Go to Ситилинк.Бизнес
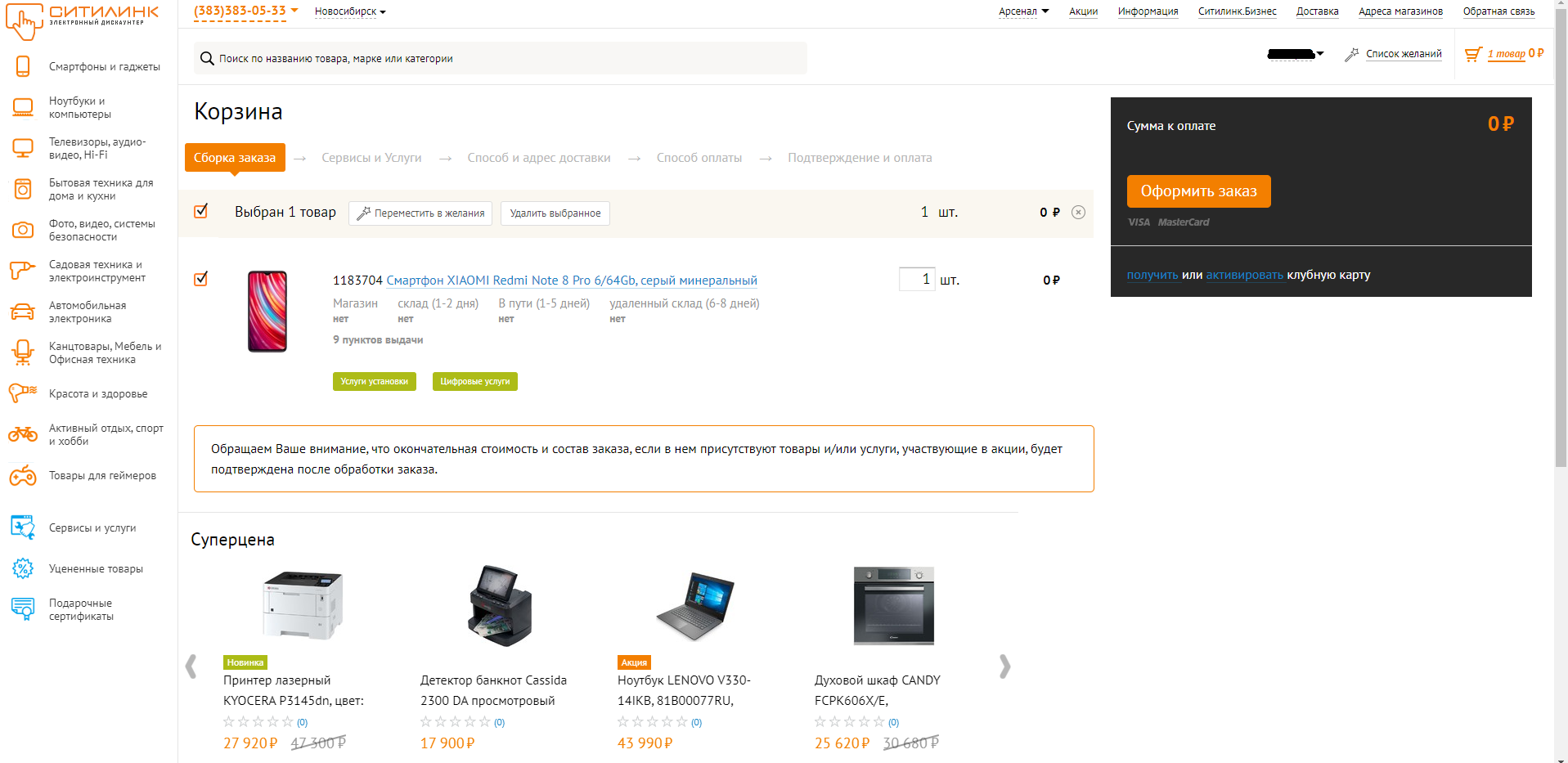1568x763 pixels. [1237, 11]
